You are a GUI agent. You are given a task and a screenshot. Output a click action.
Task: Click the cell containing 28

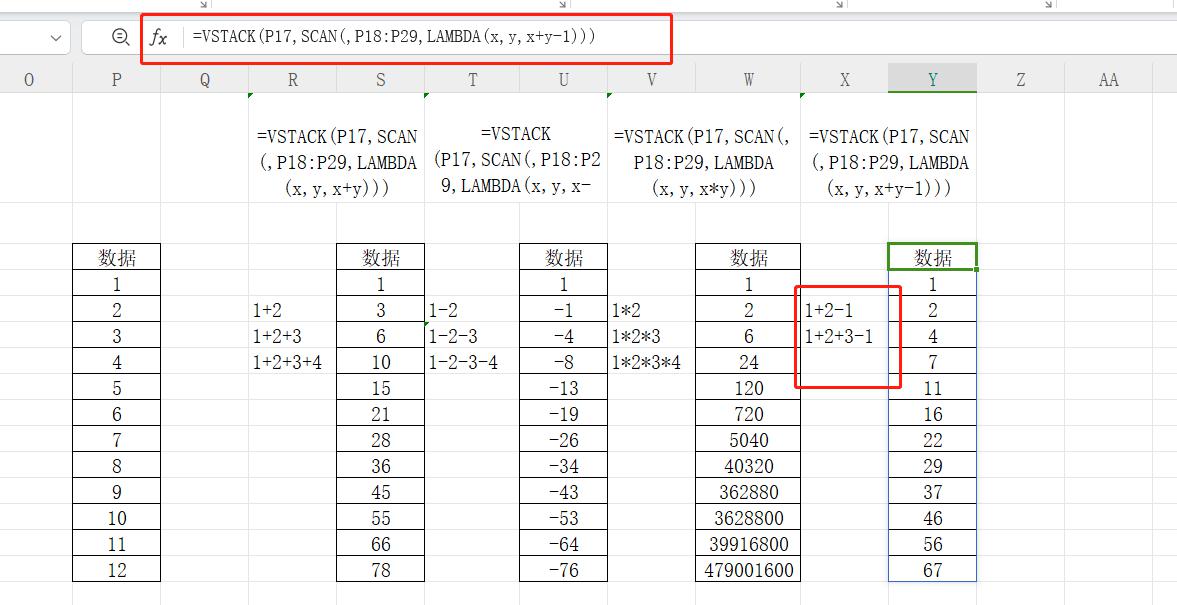coord(381,440)
